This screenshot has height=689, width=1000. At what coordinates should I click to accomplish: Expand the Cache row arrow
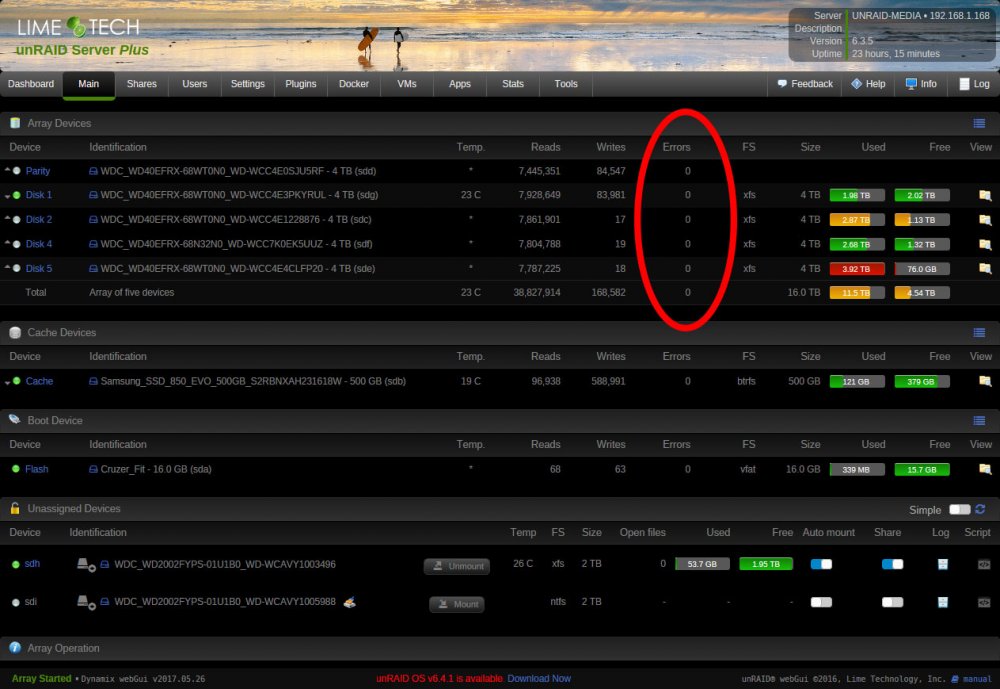7,382
